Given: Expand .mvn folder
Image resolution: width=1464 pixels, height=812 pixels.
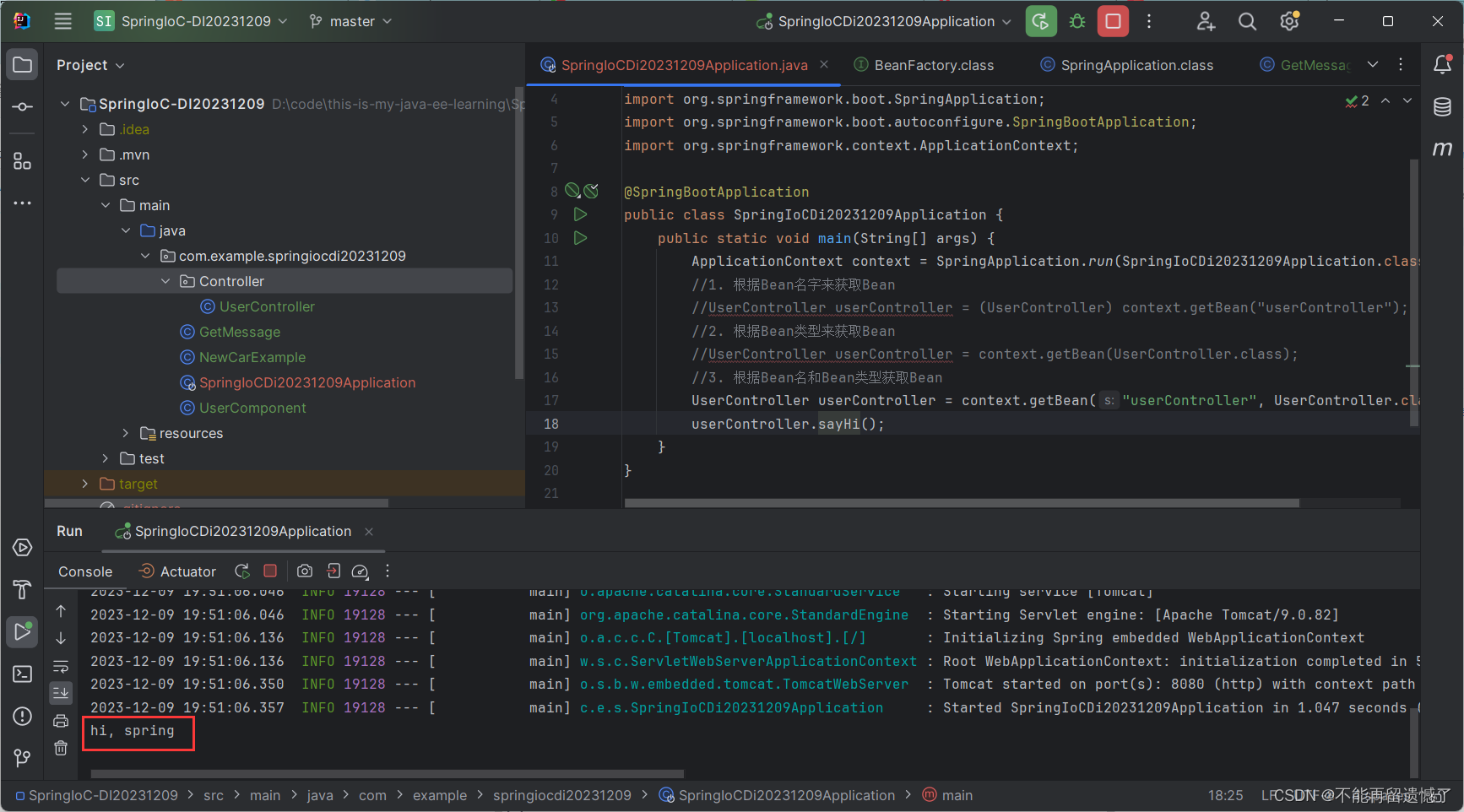Looking at the screenshot, I should coord(84,154).
